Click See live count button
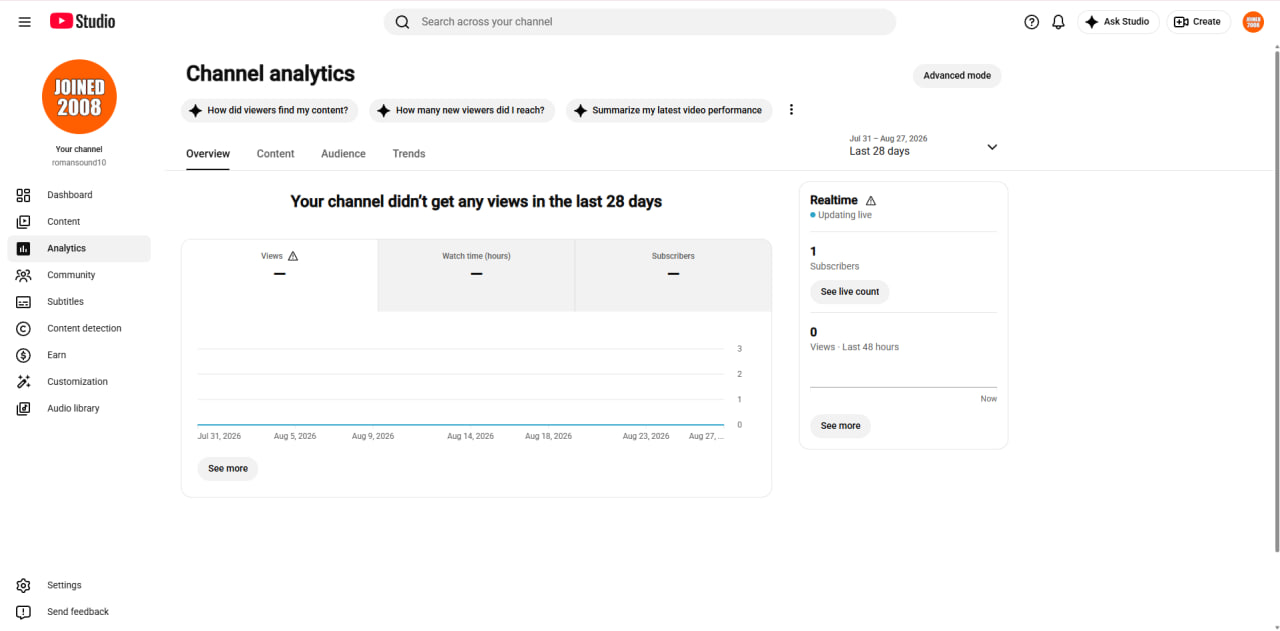The height and width of the screenshot is (631, 1280). [x=850, y=292]
